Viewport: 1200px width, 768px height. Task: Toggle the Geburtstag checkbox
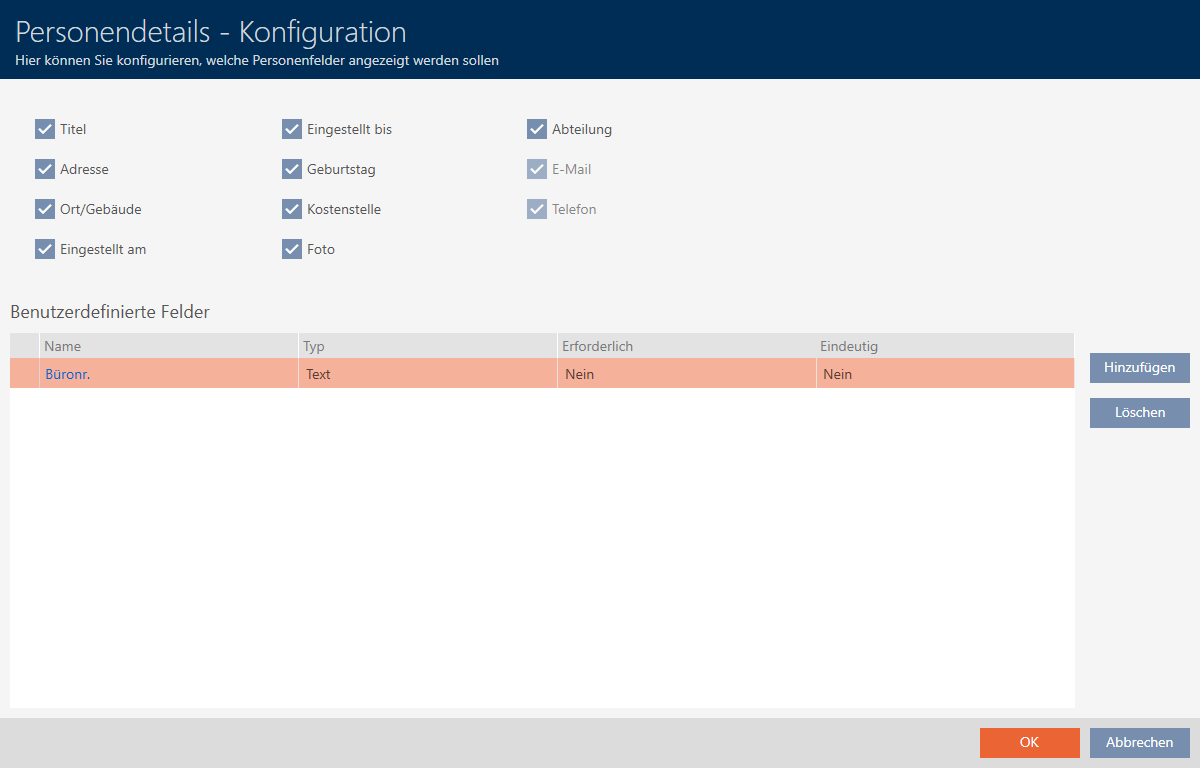pos(292,169)
